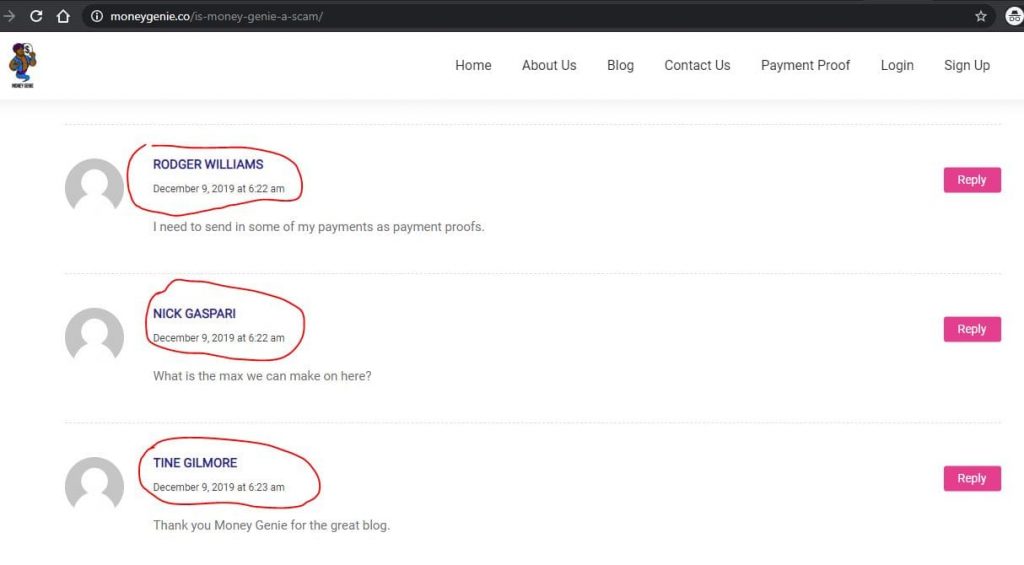Image resolution: width=1024 pixels, height=565 pixels.
Task: Open the December 9, 2019 6:23 am timestamp
Action: click(219, 487)
